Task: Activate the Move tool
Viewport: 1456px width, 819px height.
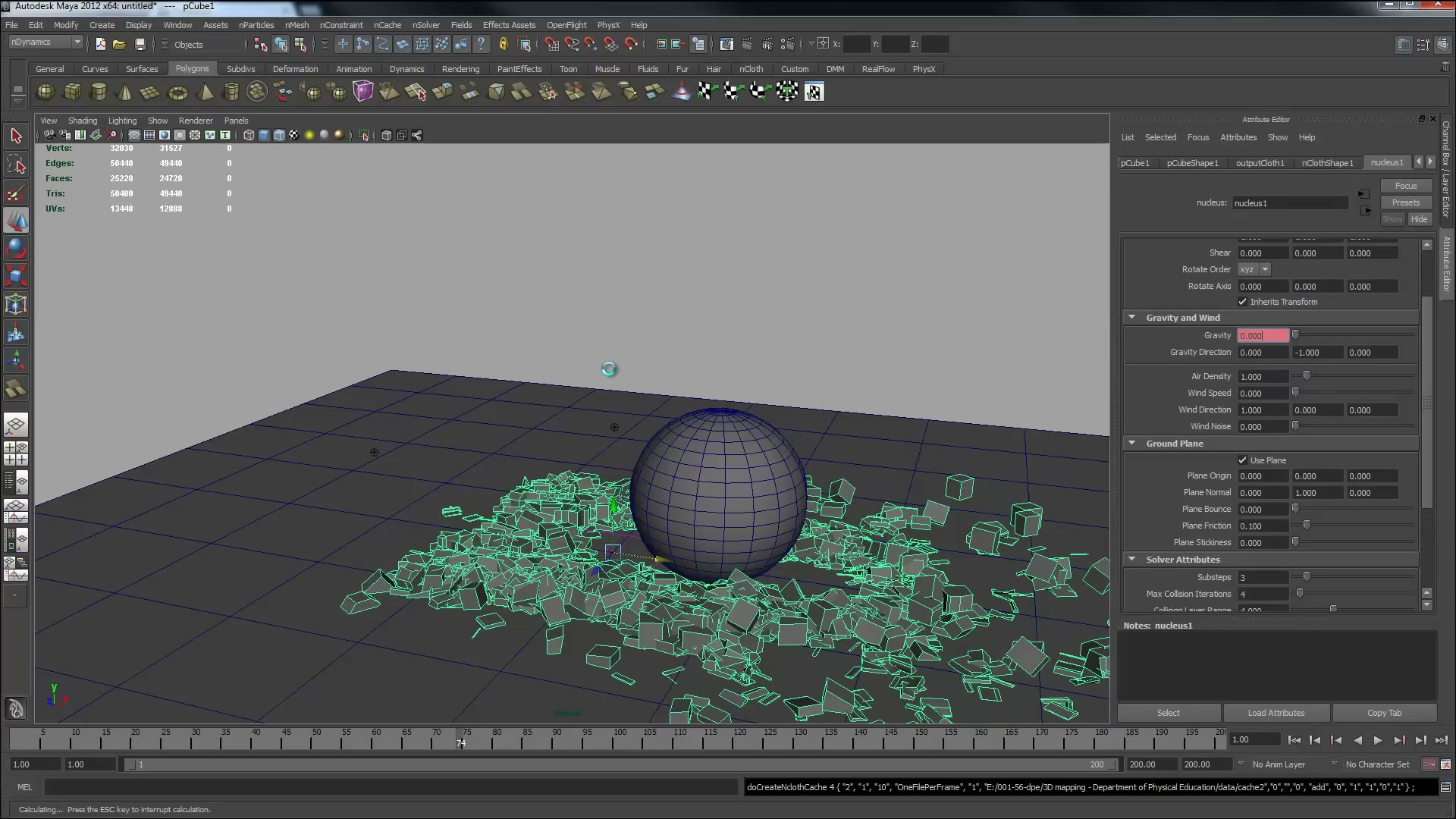Action: point(16,221)
